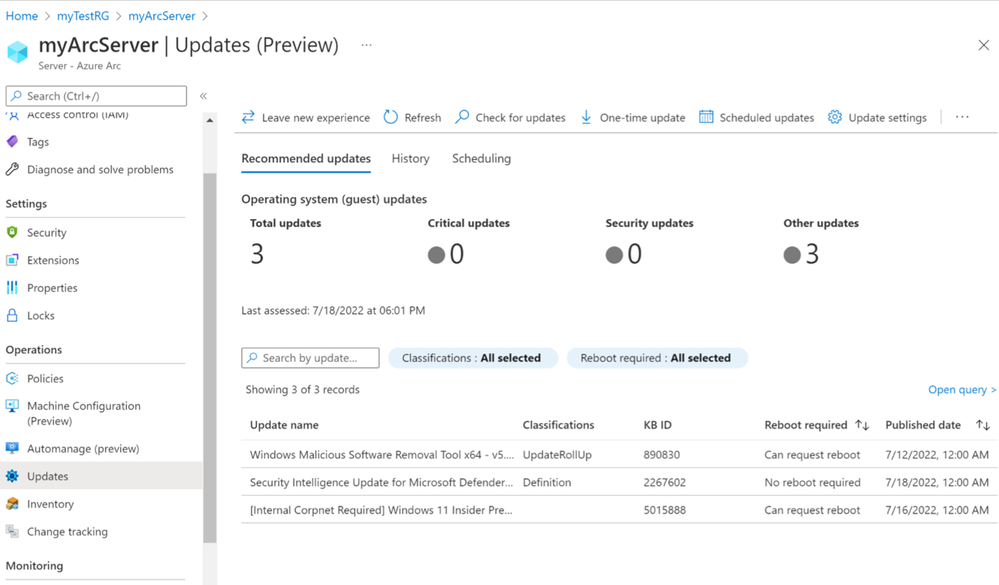Click the No reboot required cell
Image resolution: width=999 pixels, height=585 pixels.
coord(812,482)
